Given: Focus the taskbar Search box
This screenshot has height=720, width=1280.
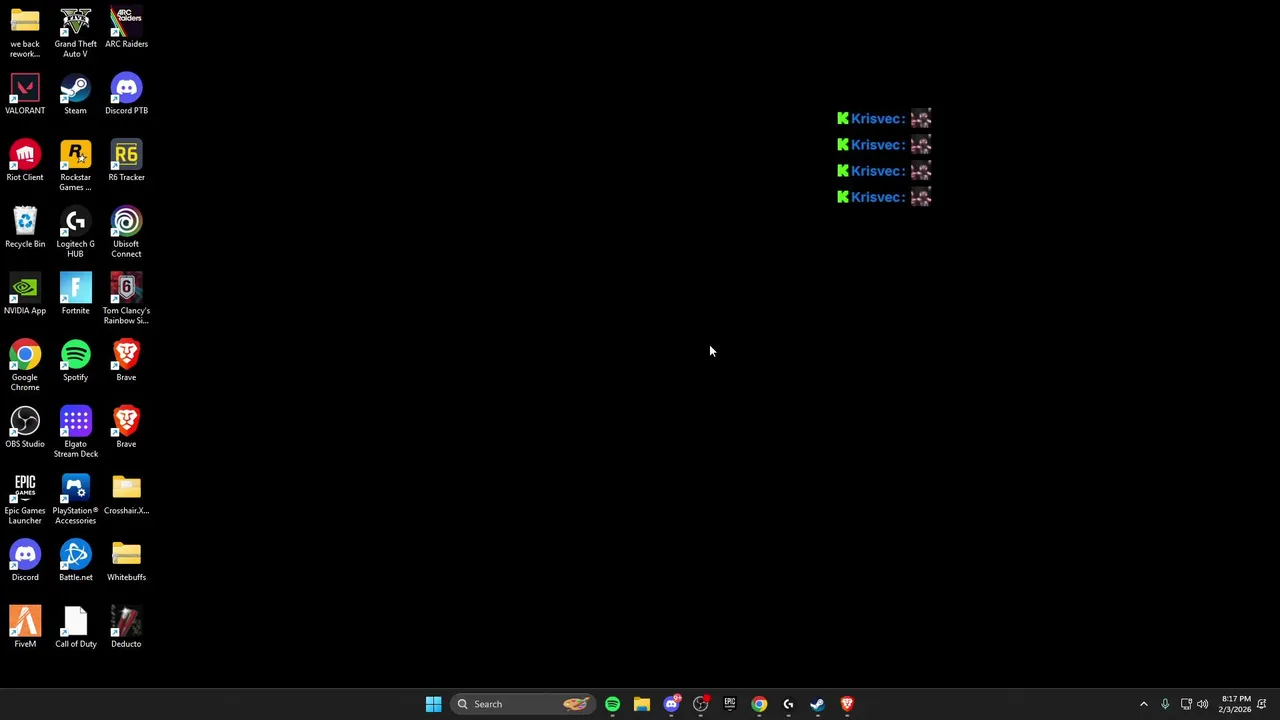Looking at the screenshot, I should 522,704.
